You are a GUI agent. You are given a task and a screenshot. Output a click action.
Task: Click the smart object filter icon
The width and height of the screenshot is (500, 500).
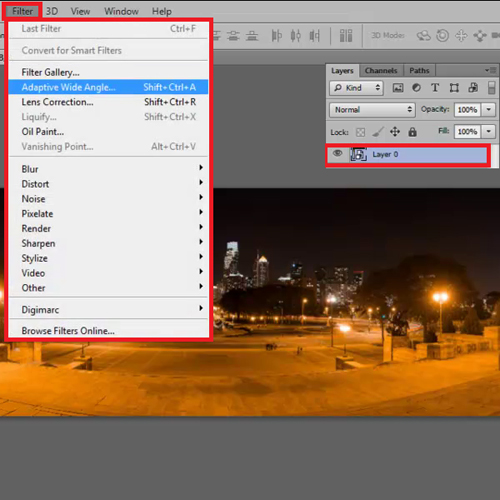click(x=473, y=88)
